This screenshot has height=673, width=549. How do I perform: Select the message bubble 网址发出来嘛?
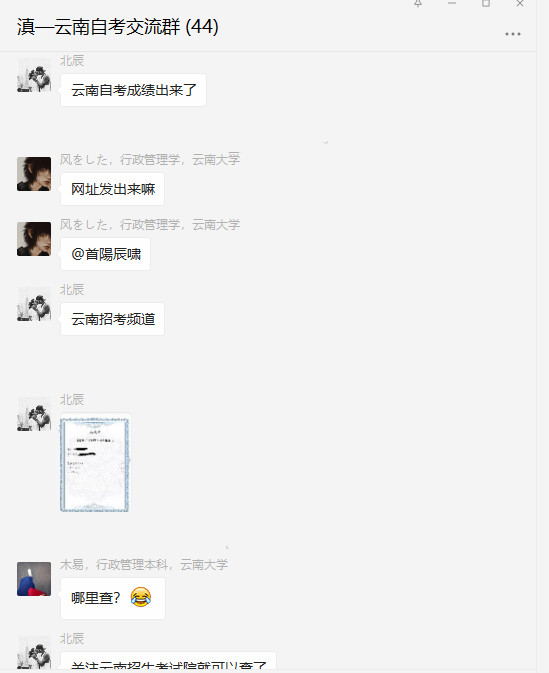[x=112, y=189]
